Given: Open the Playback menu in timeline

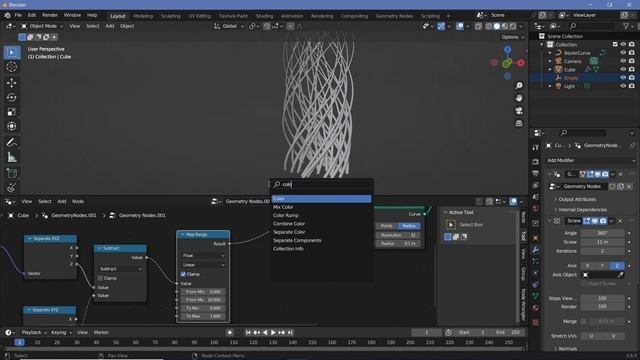Looking at the screenshot, I should (34, 333).
